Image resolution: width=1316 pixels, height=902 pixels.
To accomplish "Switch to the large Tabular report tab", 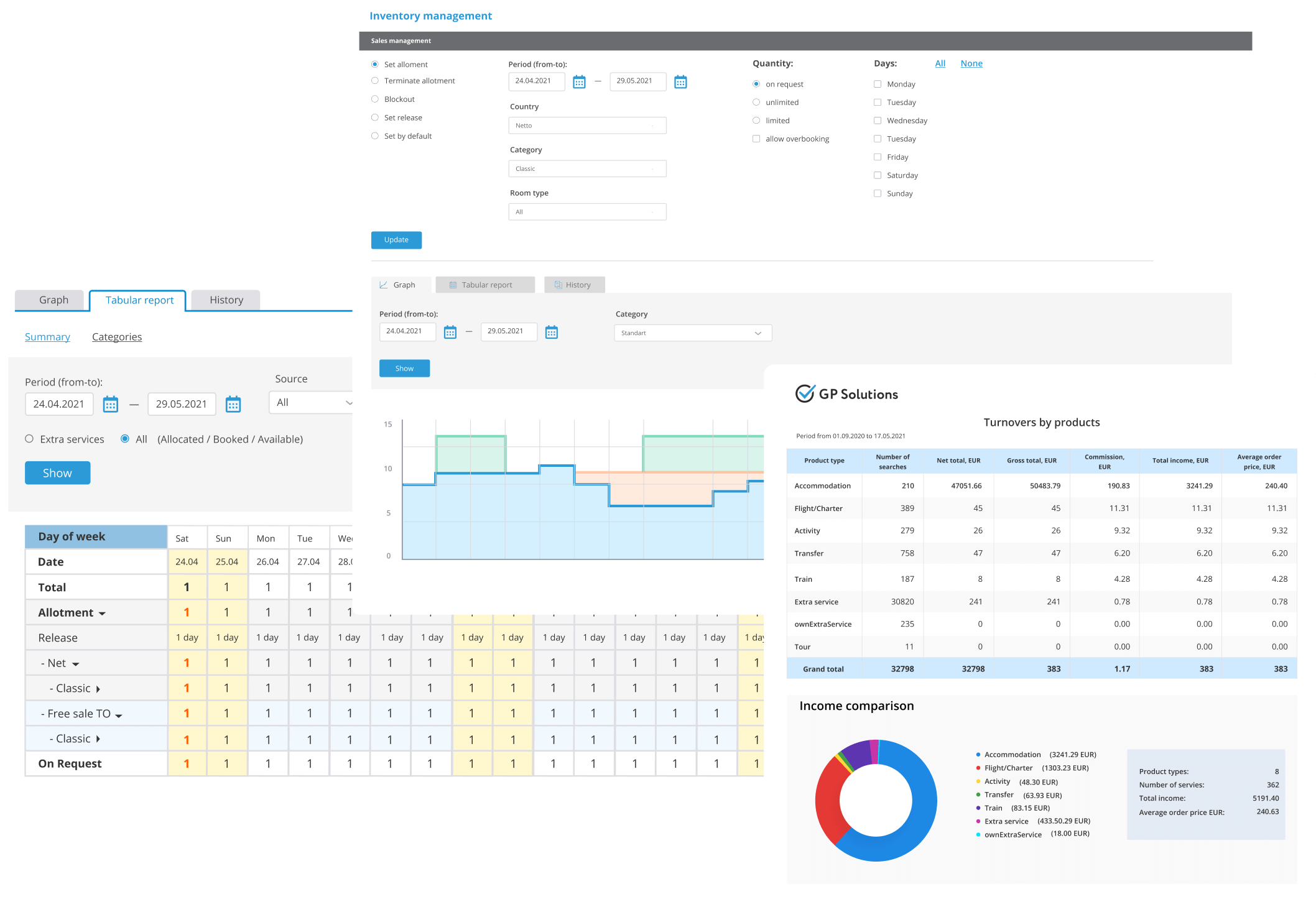I will 139,300.
